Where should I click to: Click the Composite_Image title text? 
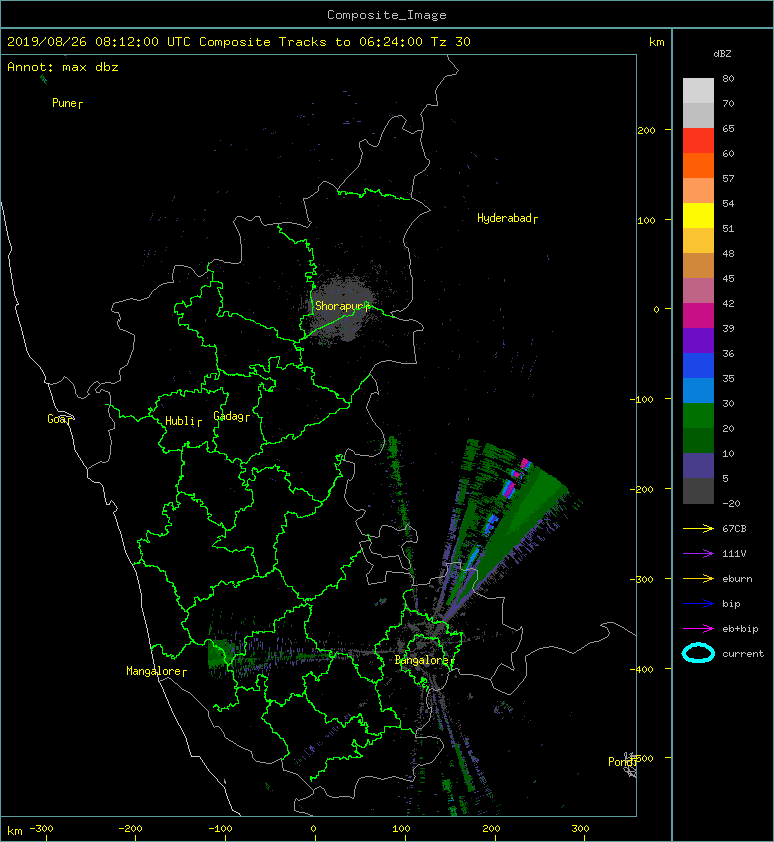pyautogui.click(x=387, y=15)
